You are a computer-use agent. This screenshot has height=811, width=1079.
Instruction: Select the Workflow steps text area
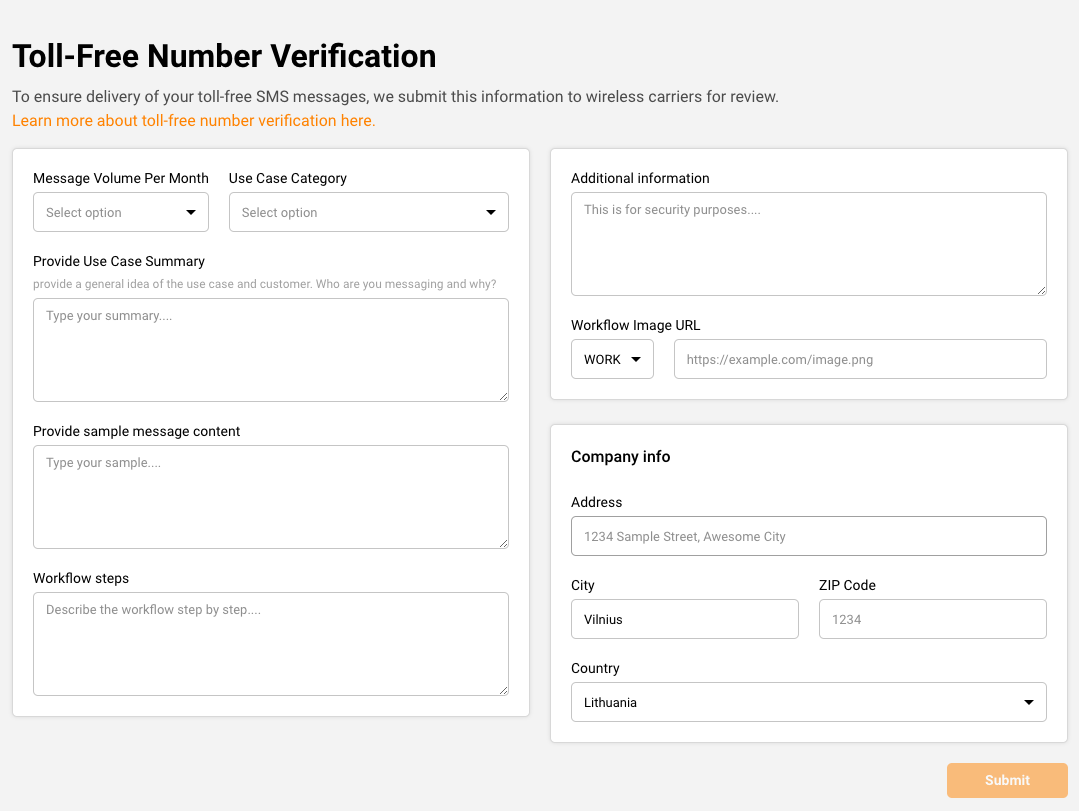click(x=270, y=643)
